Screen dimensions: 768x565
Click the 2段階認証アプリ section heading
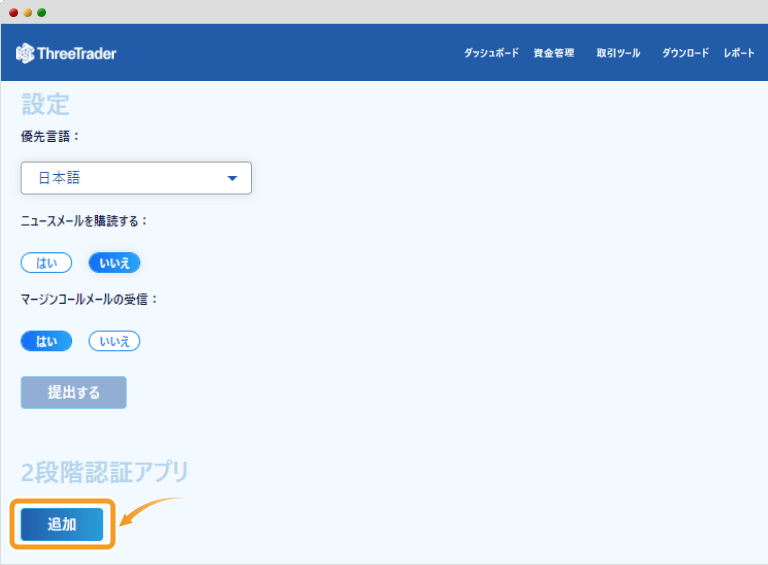pyautogui.click(x=104, y=472)
